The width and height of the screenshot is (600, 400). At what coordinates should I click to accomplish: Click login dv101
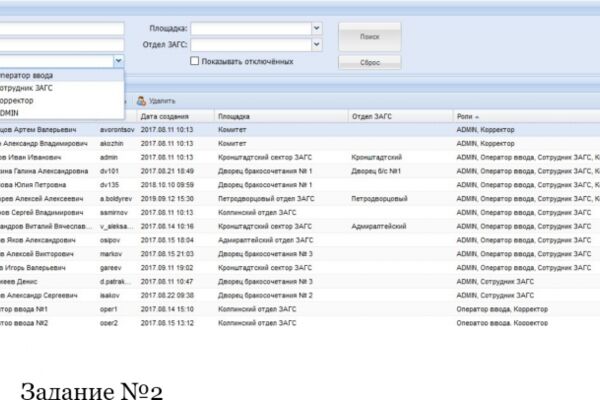click(x=109, y=171)
